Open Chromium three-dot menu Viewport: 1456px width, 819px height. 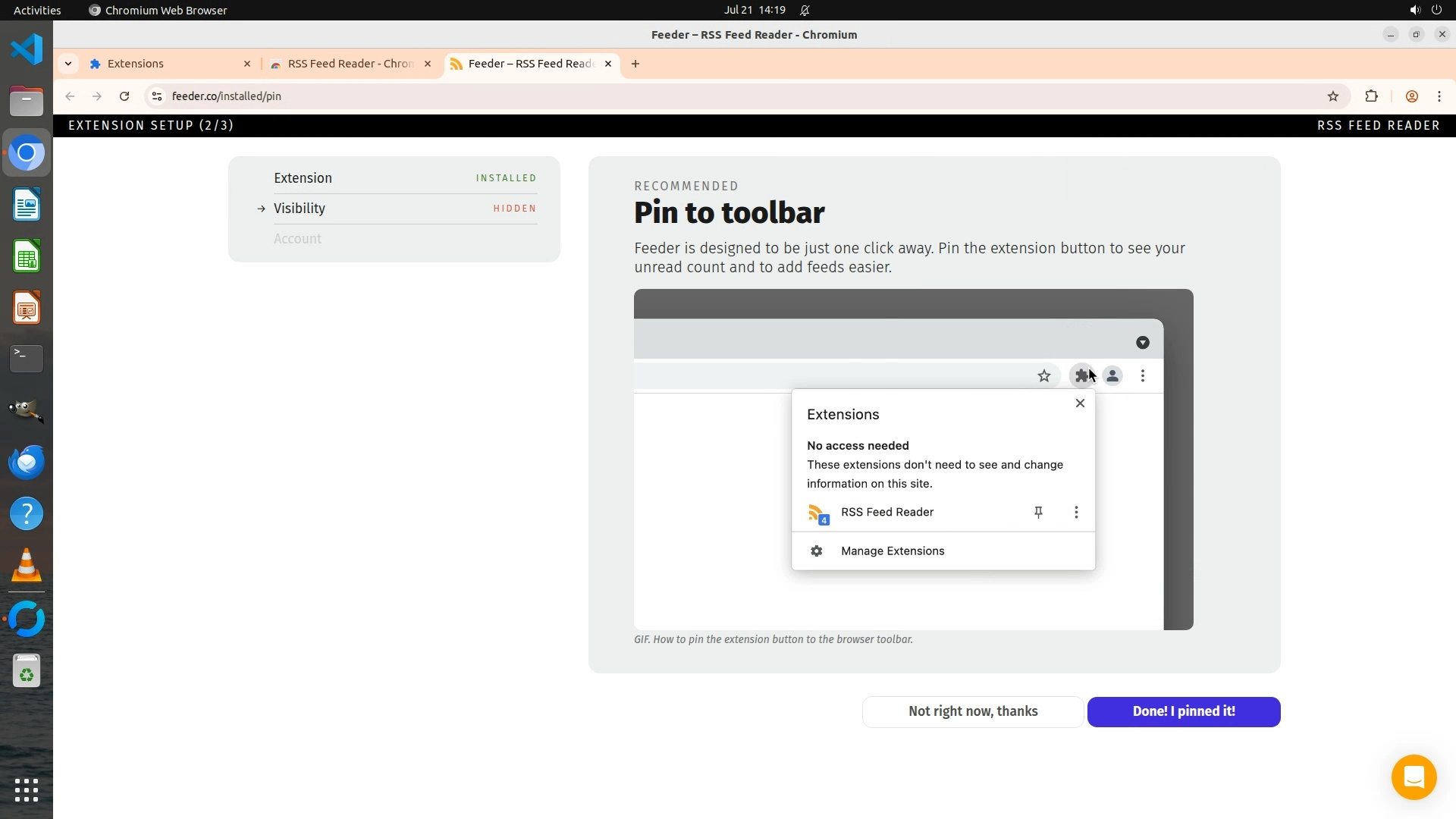[1439, 96]
